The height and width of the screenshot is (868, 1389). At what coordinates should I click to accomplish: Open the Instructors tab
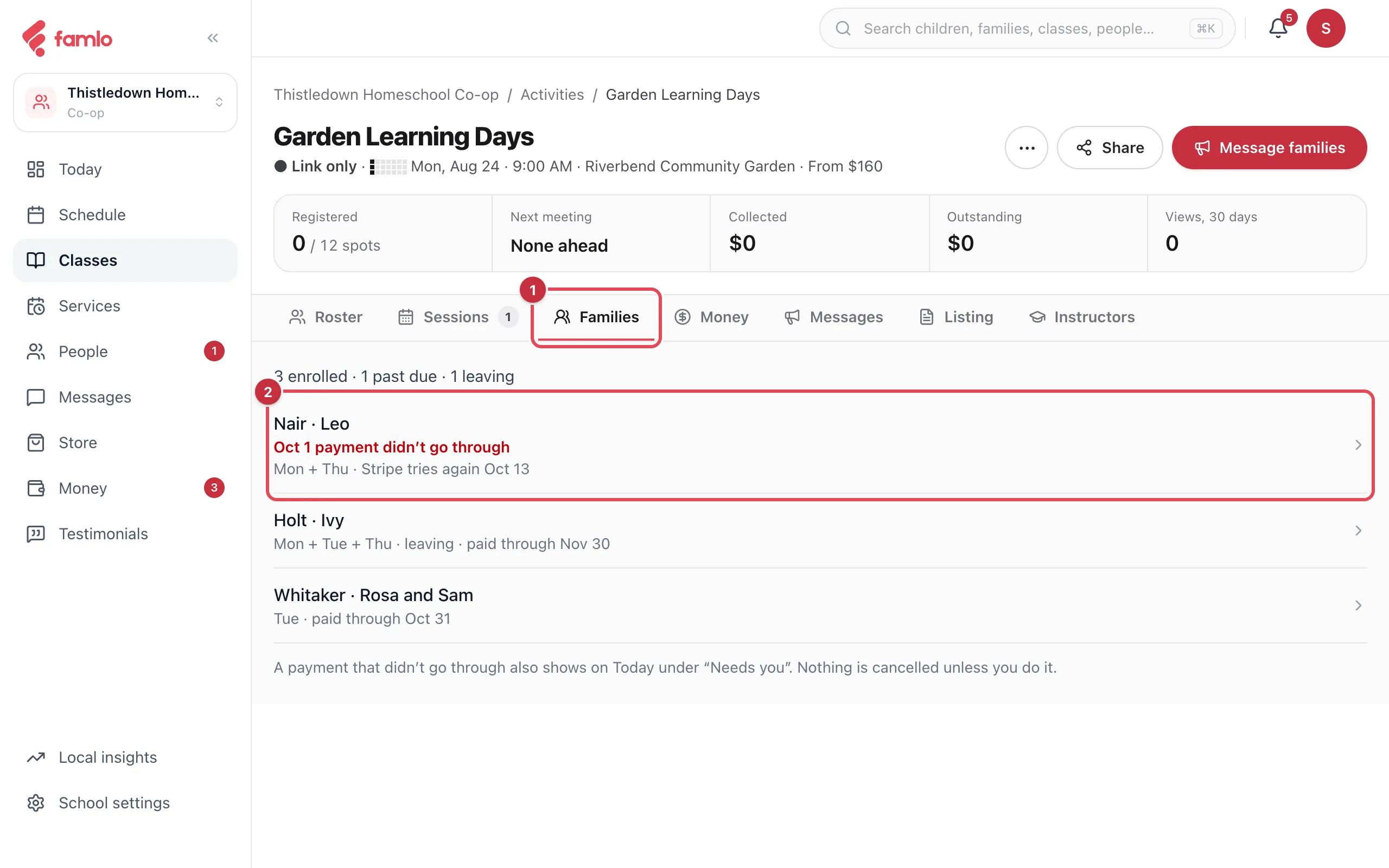pyautogui.click(x=1081, y=317)
